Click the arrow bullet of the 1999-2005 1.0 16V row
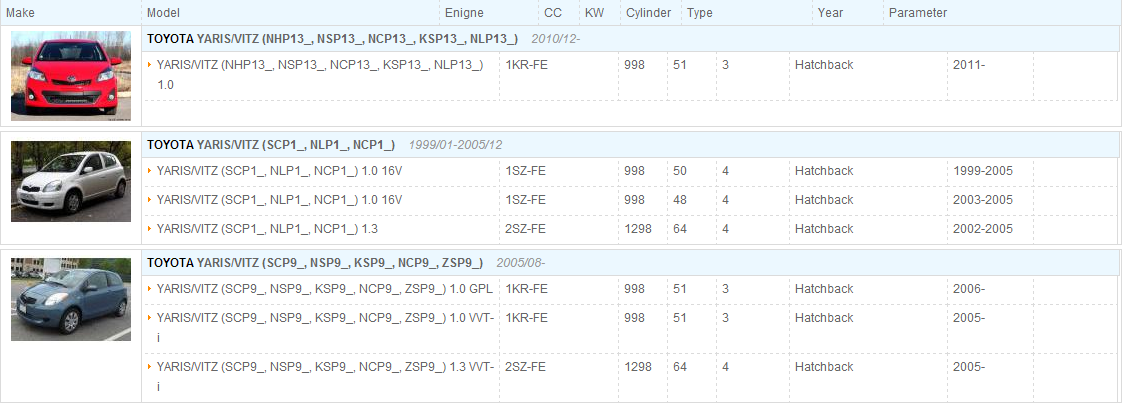Screen dimensions: 1123x404 [x=150, y=171]
